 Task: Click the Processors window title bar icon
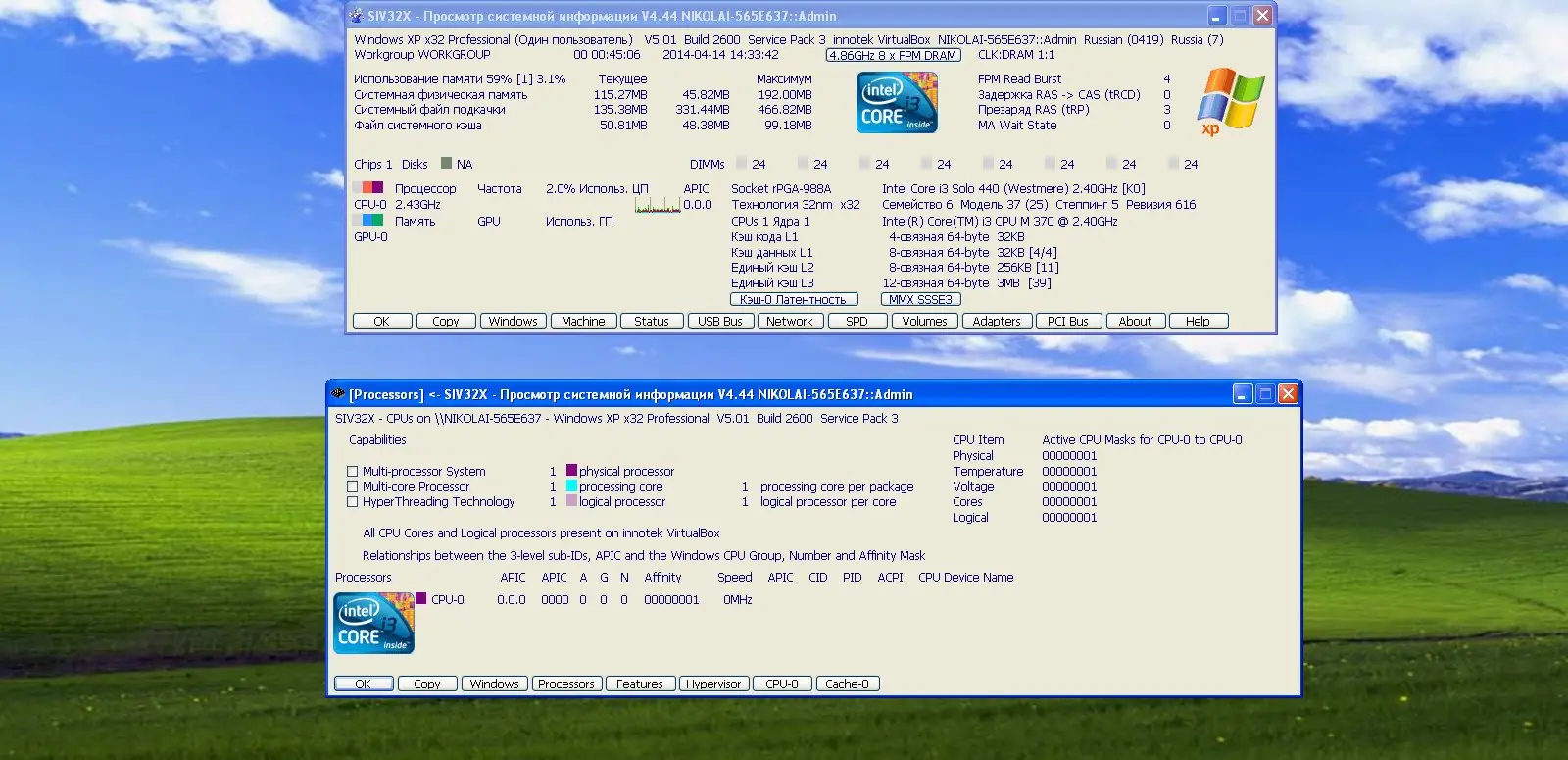point(338,394)
